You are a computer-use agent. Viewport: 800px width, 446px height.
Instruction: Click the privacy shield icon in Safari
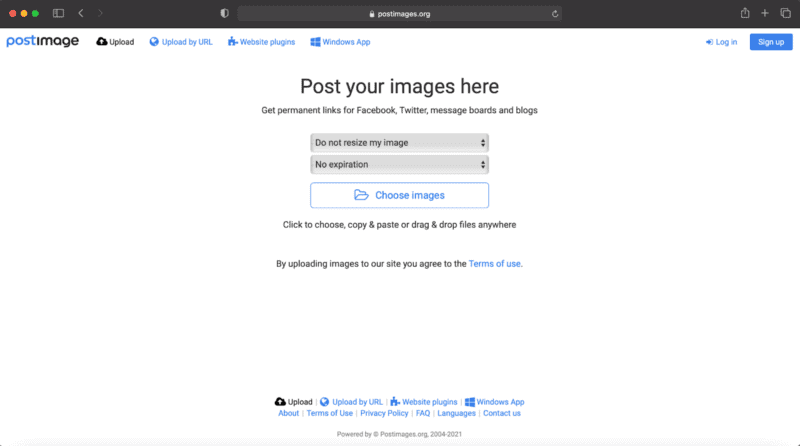(224, 13)
